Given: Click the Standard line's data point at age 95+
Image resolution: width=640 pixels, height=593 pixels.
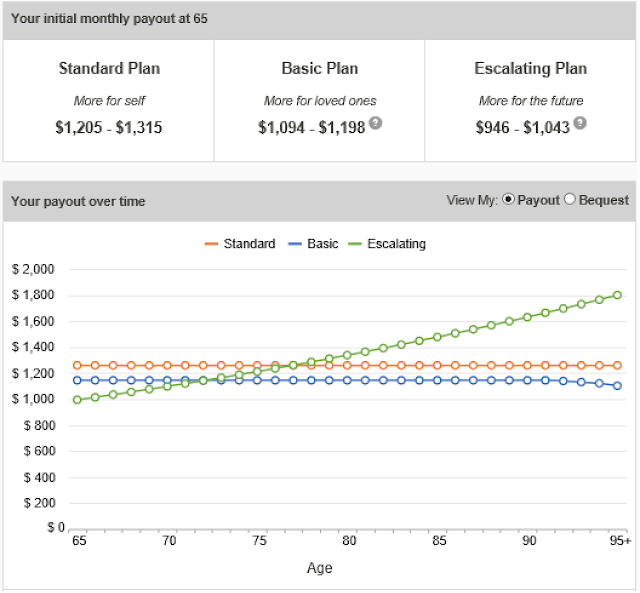Looking at the screenshot, I should click(x=618, y=366).
